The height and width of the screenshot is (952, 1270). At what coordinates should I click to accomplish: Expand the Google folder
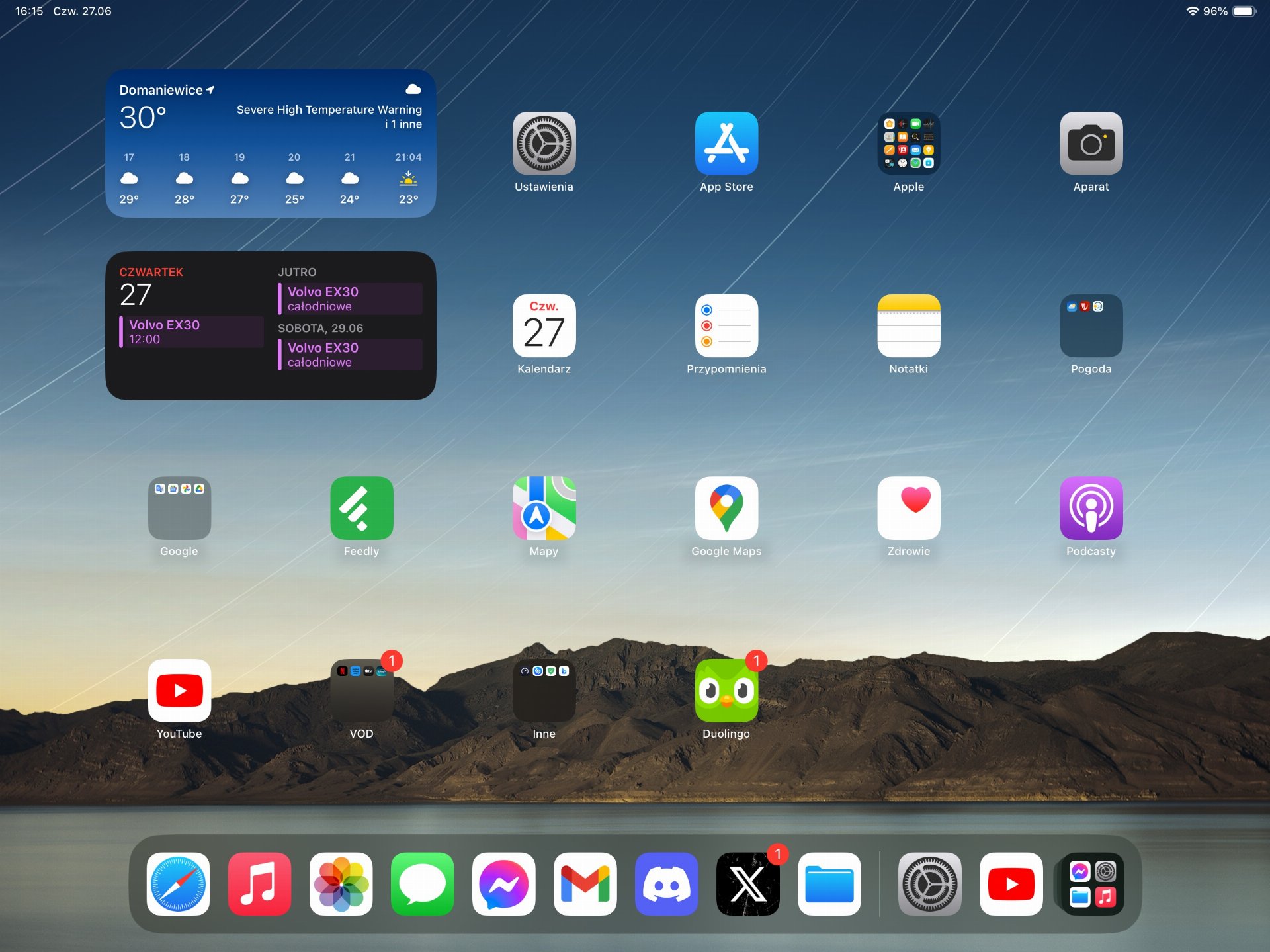tap(179, 508)
